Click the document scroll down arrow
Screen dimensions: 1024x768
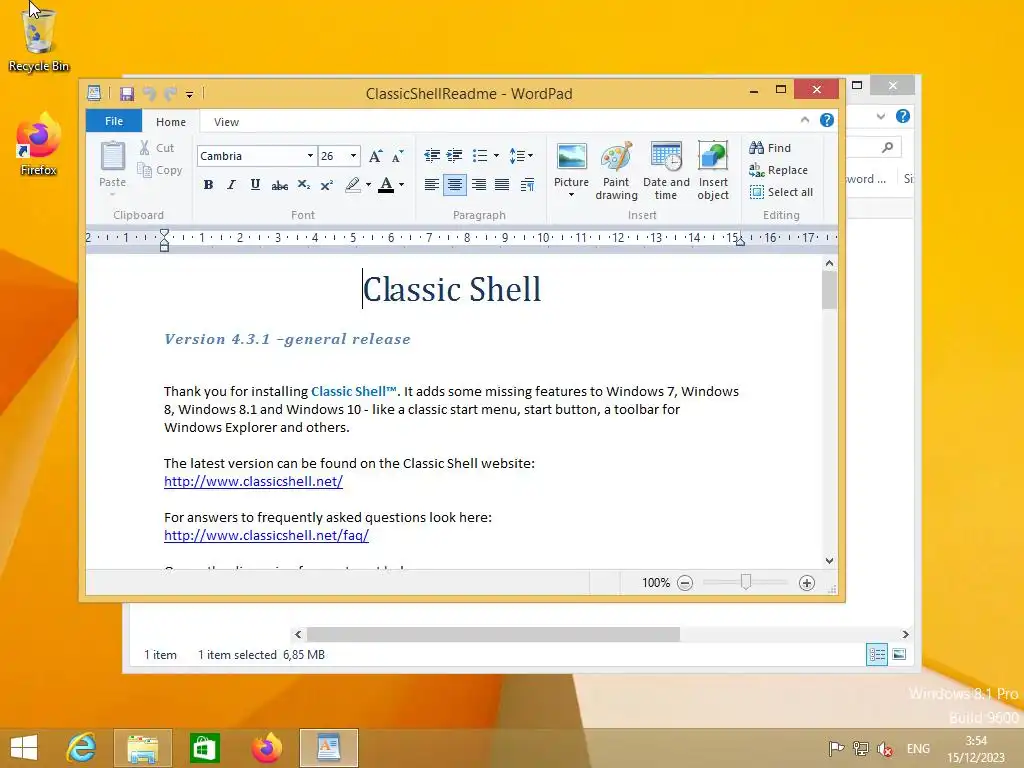[829, 560]
